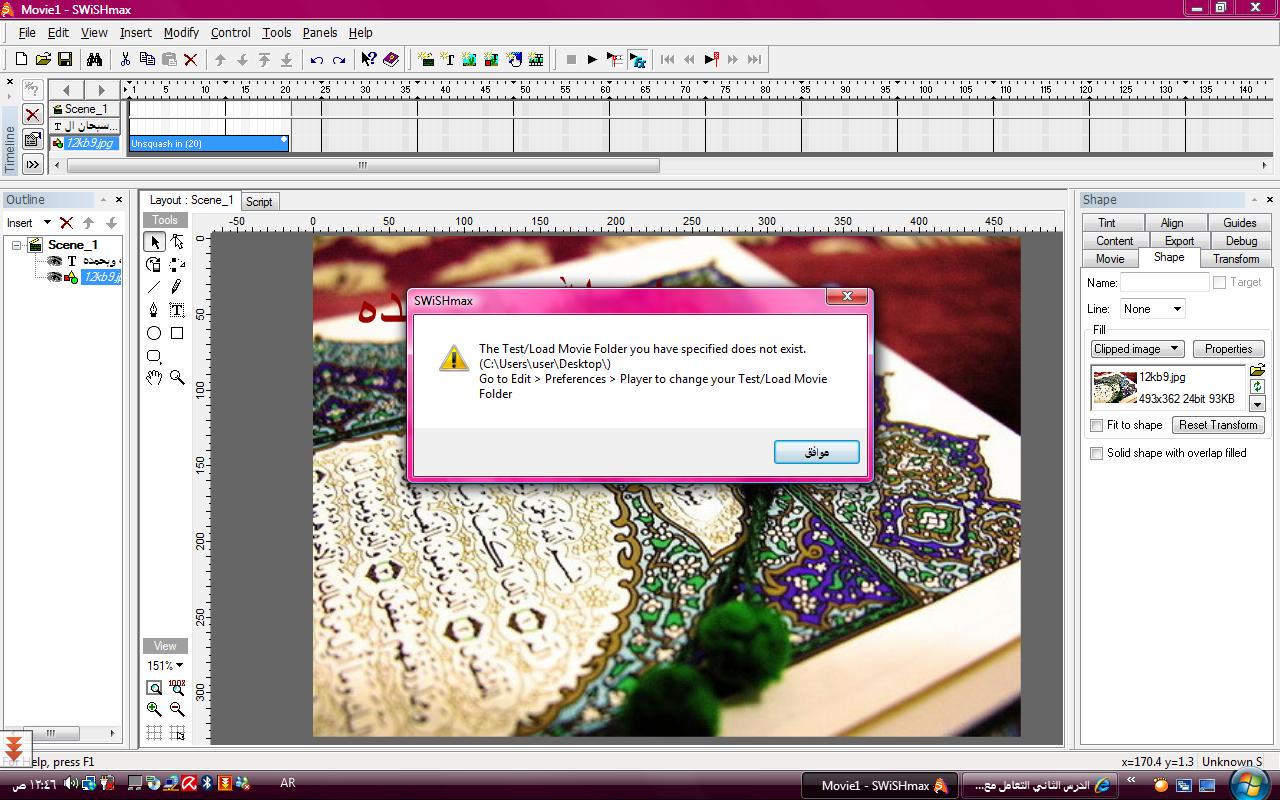Choose the Text tool in Tools panel
This screenshot has width=1280, height=800.
point(177,310)
